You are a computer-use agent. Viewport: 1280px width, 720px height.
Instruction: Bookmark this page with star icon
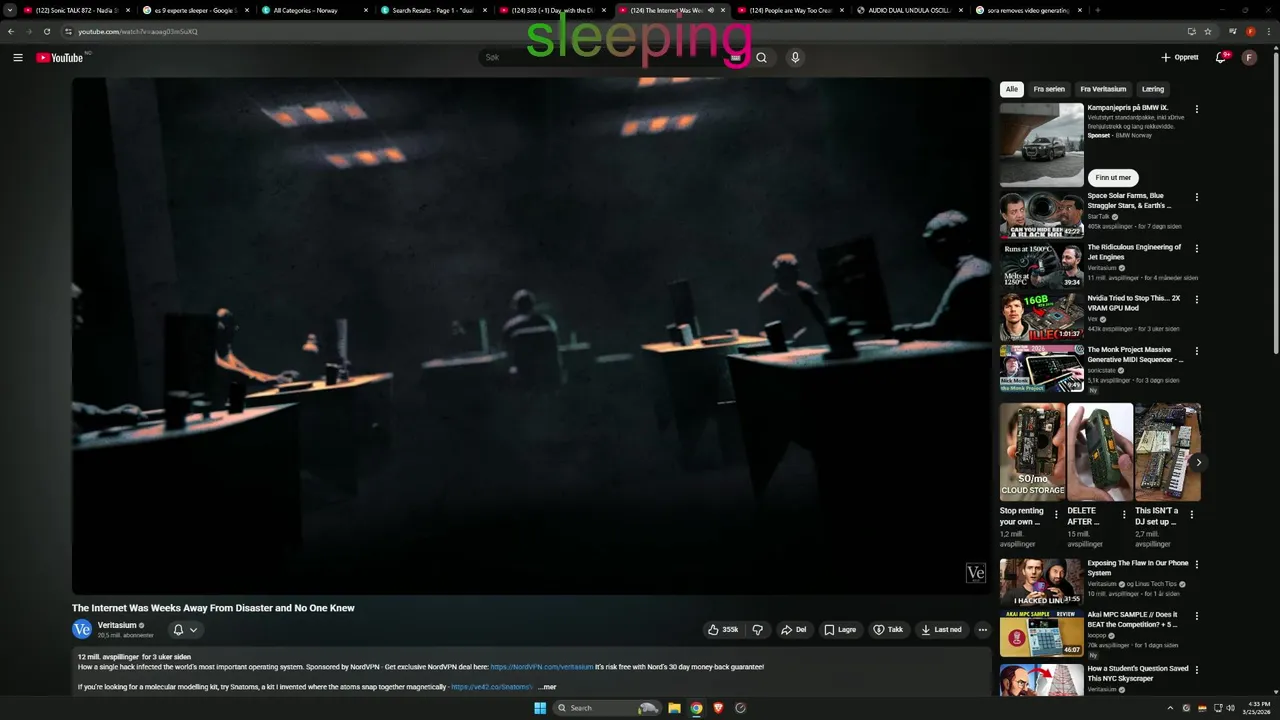[x=1207, y=31]
